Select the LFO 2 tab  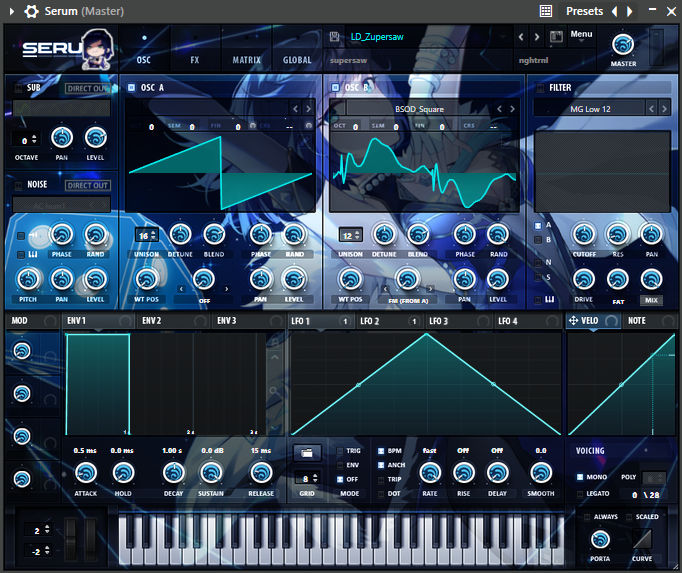(389, 321)
